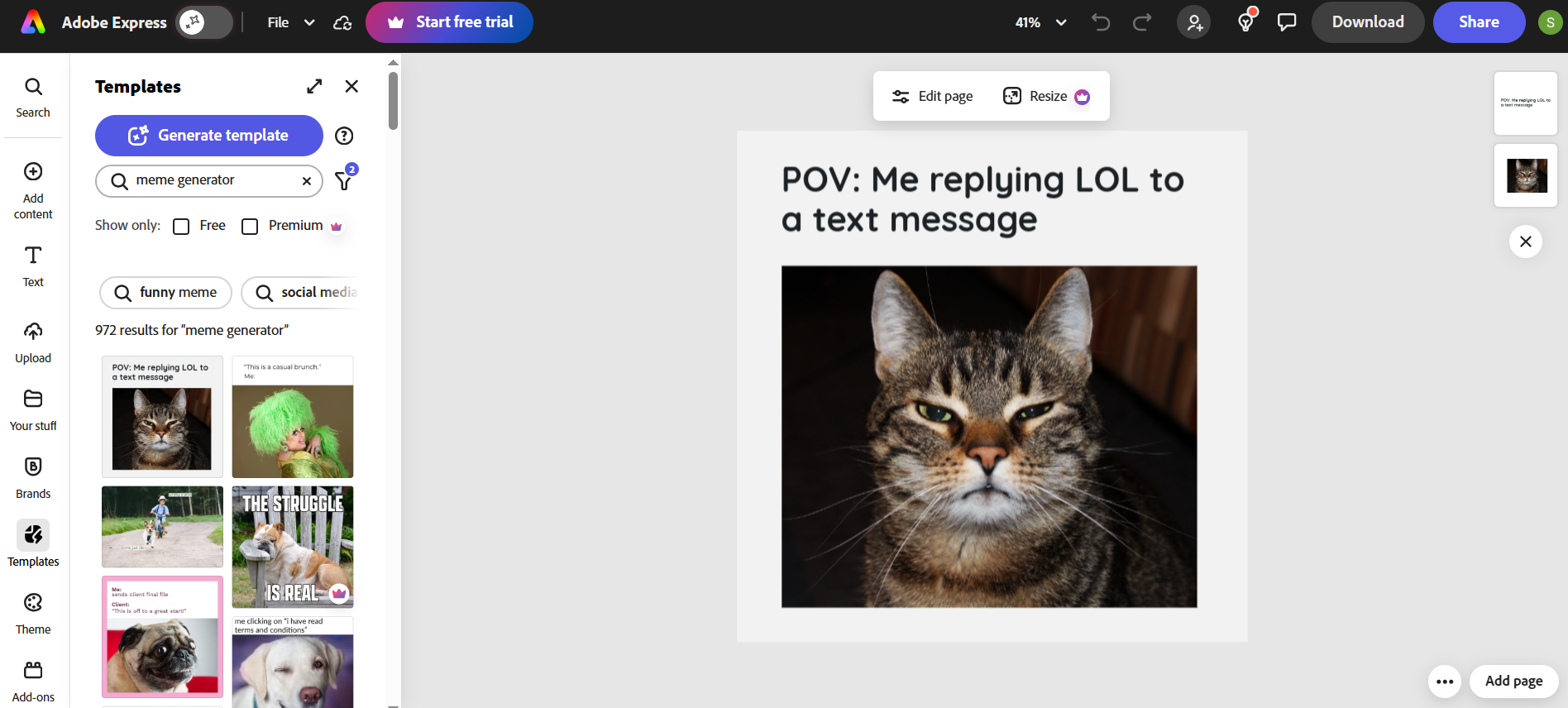
Task: Clear the meme generator search text
Action: pos(307,181)
